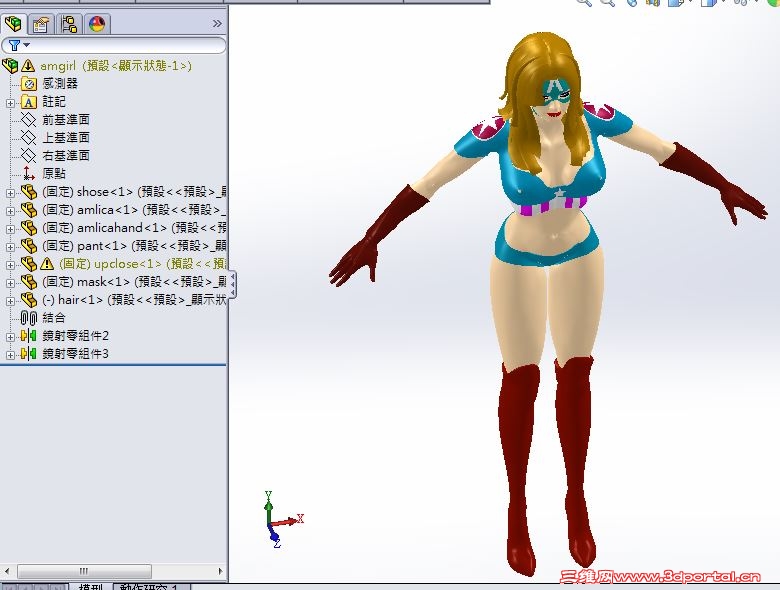Open the FeatureManager design tree tab
780x590 pixels.
point(13,23)
